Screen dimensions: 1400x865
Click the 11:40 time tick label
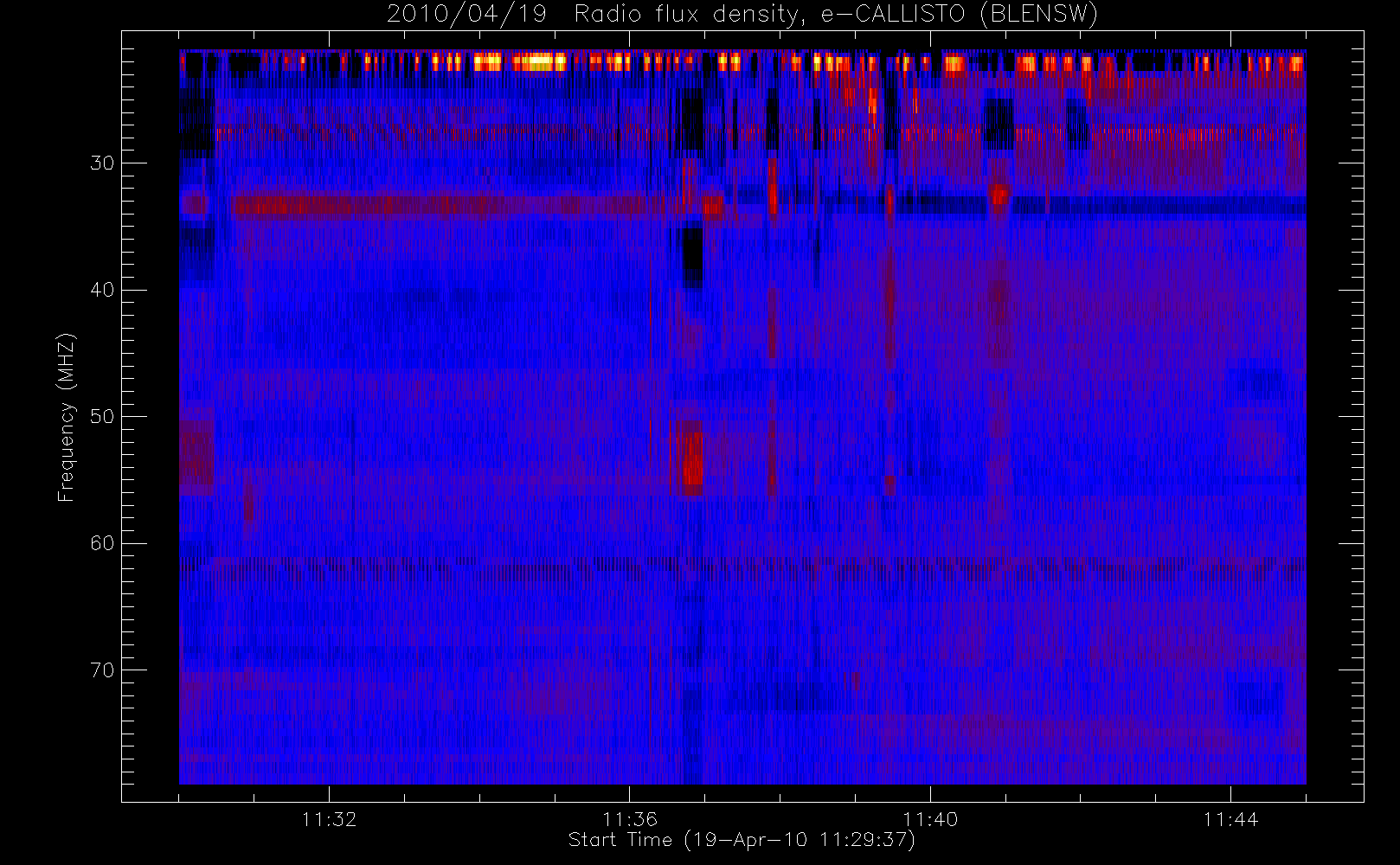click(x=930, y=819)
